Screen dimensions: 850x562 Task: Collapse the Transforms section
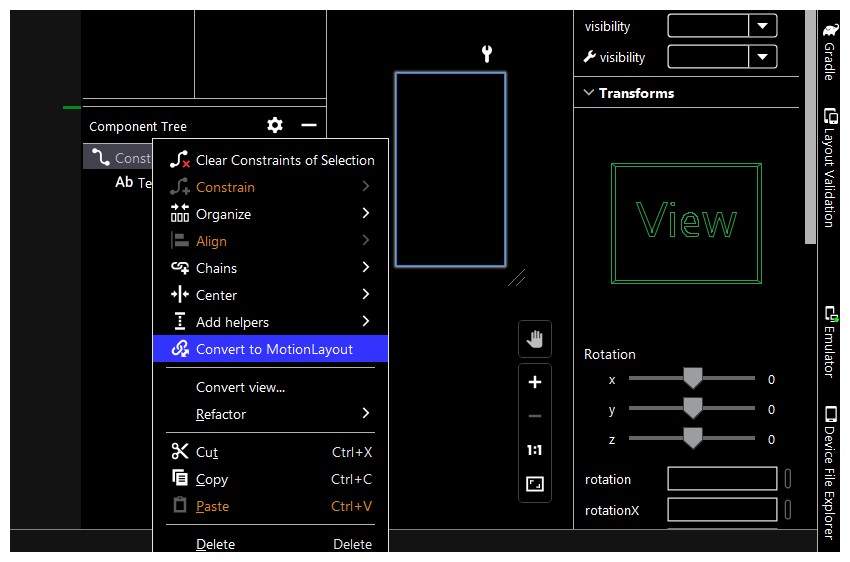tap(589, 93)
